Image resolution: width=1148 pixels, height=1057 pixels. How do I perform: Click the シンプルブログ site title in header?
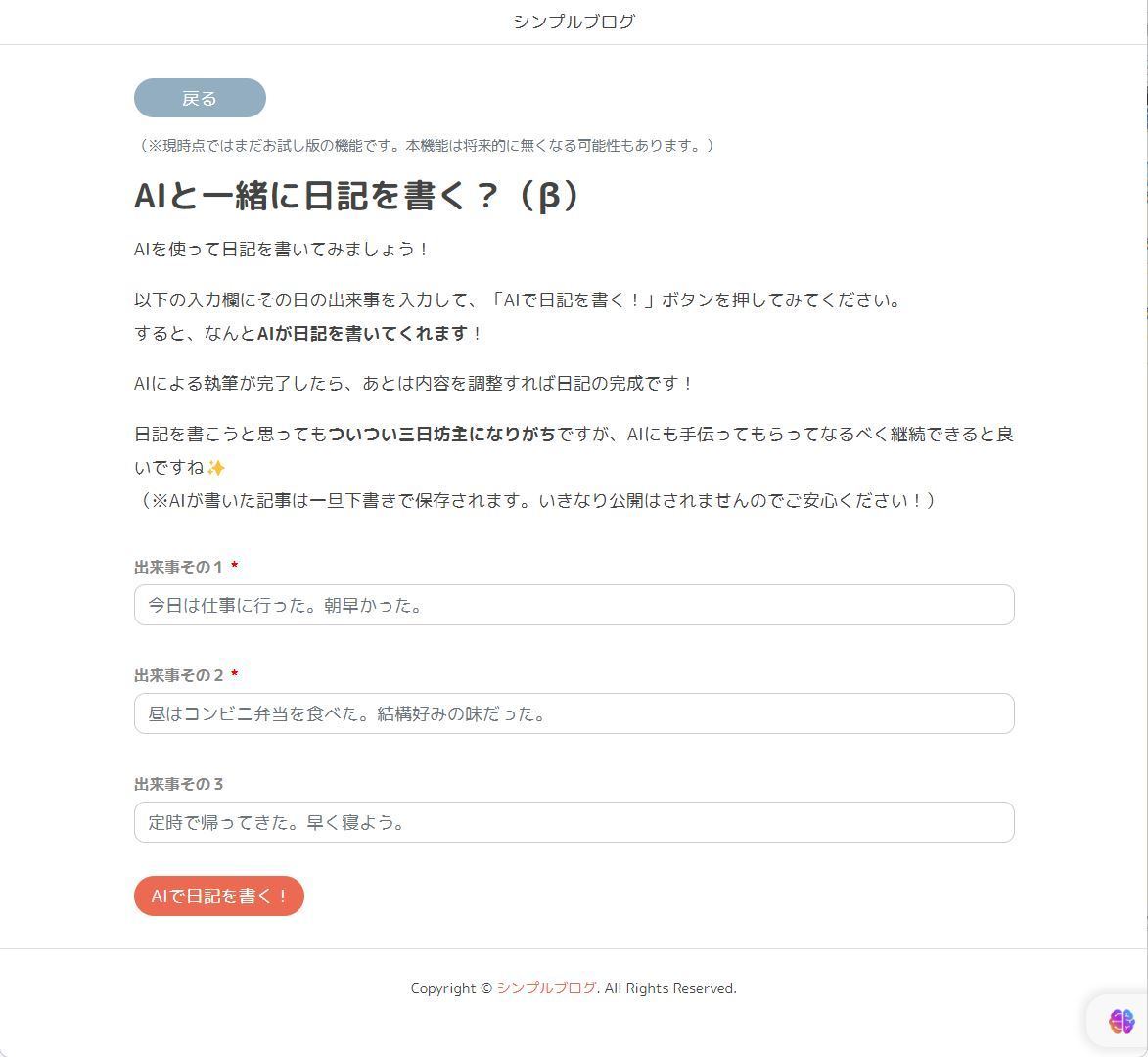(x=574, y=22)
